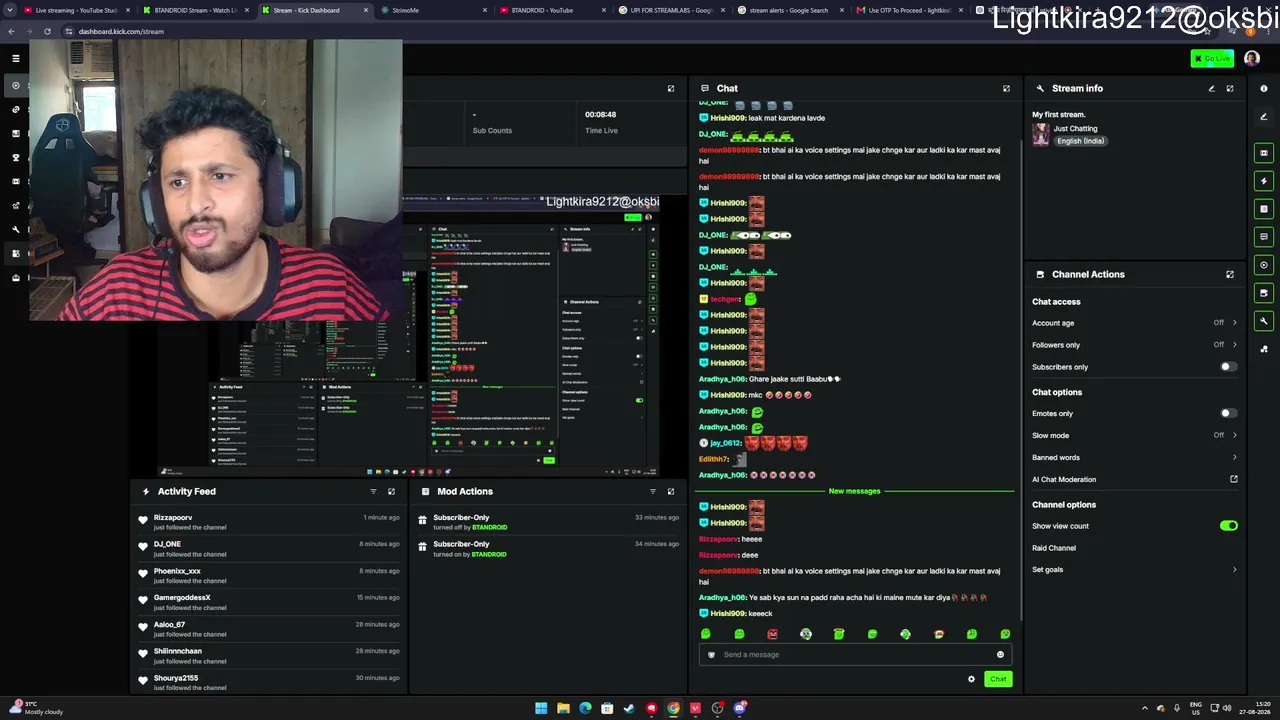This screenshot has width=1280, height=720.
Task: Open Raid Channel option
Action: tap(1054, 548)
